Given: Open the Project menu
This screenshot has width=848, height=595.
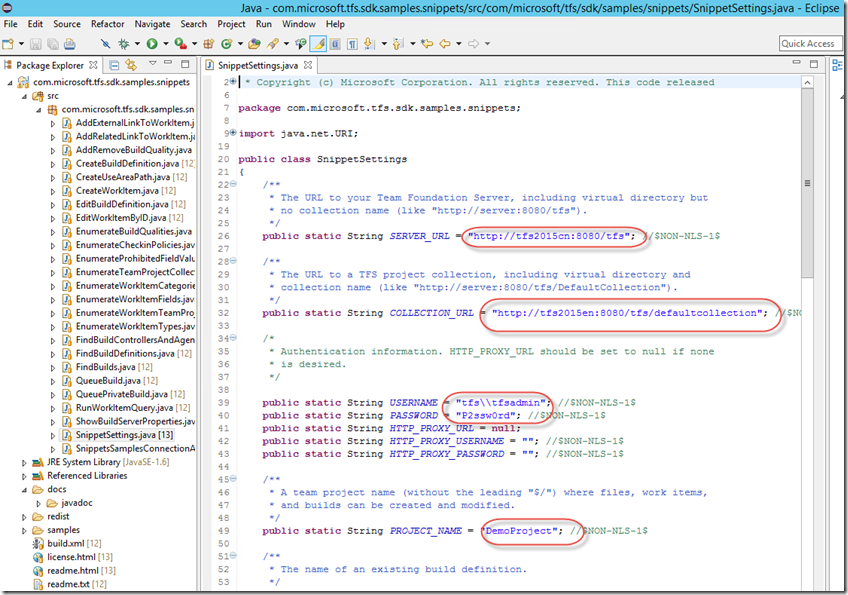Looking at the screenshot, I should pos(231,24).
